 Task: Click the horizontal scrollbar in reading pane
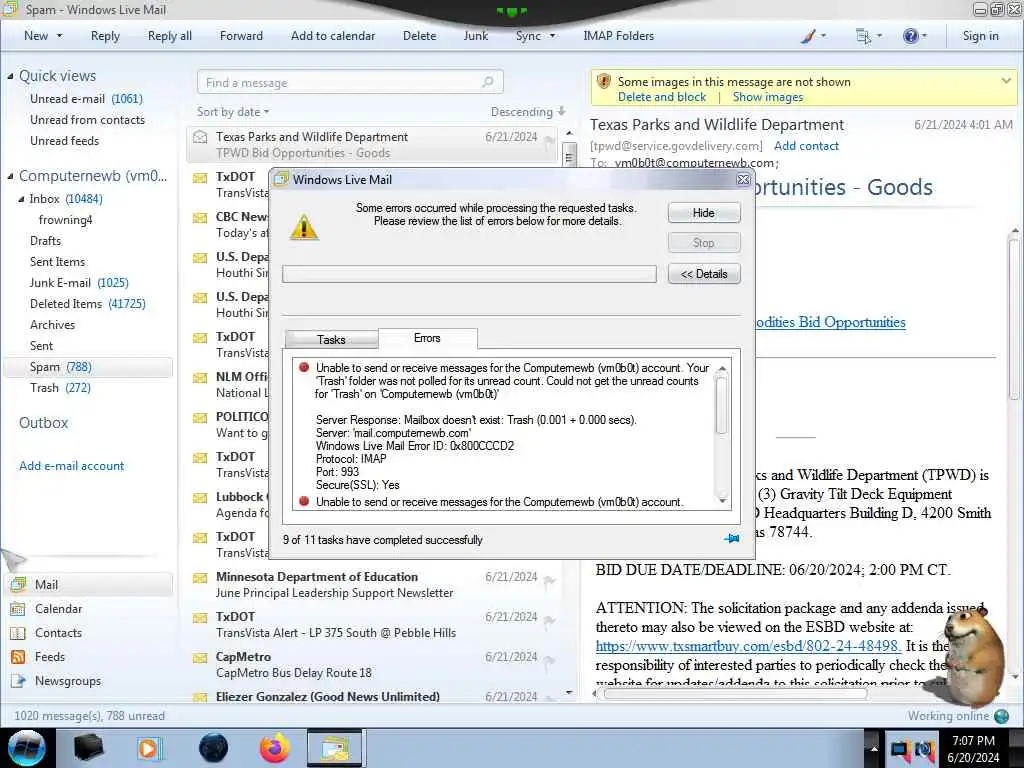coord(735,694)
